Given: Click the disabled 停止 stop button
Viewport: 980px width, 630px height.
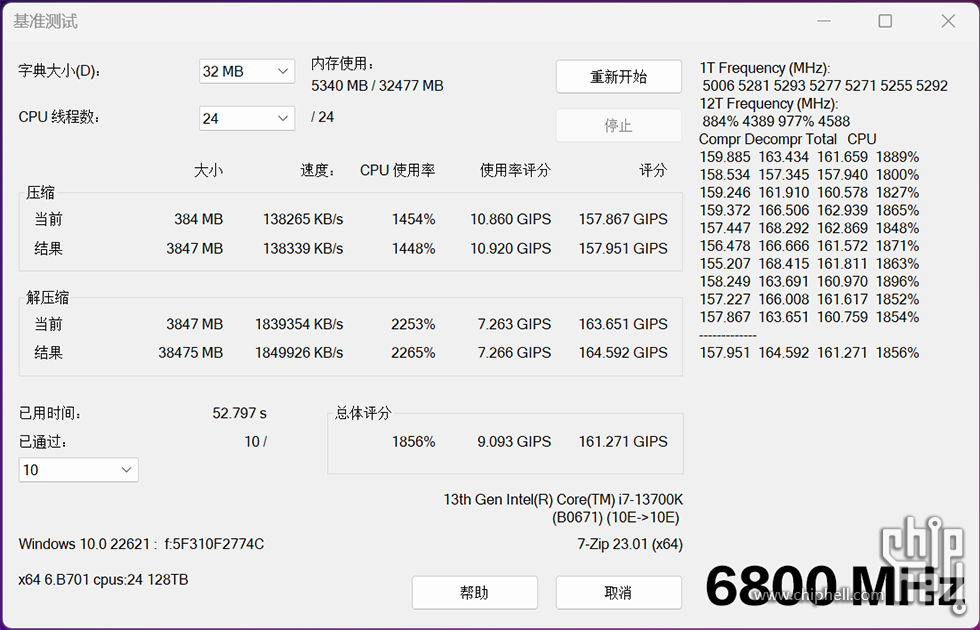Looking at the screenshot, I should click(x=619, y=126).
